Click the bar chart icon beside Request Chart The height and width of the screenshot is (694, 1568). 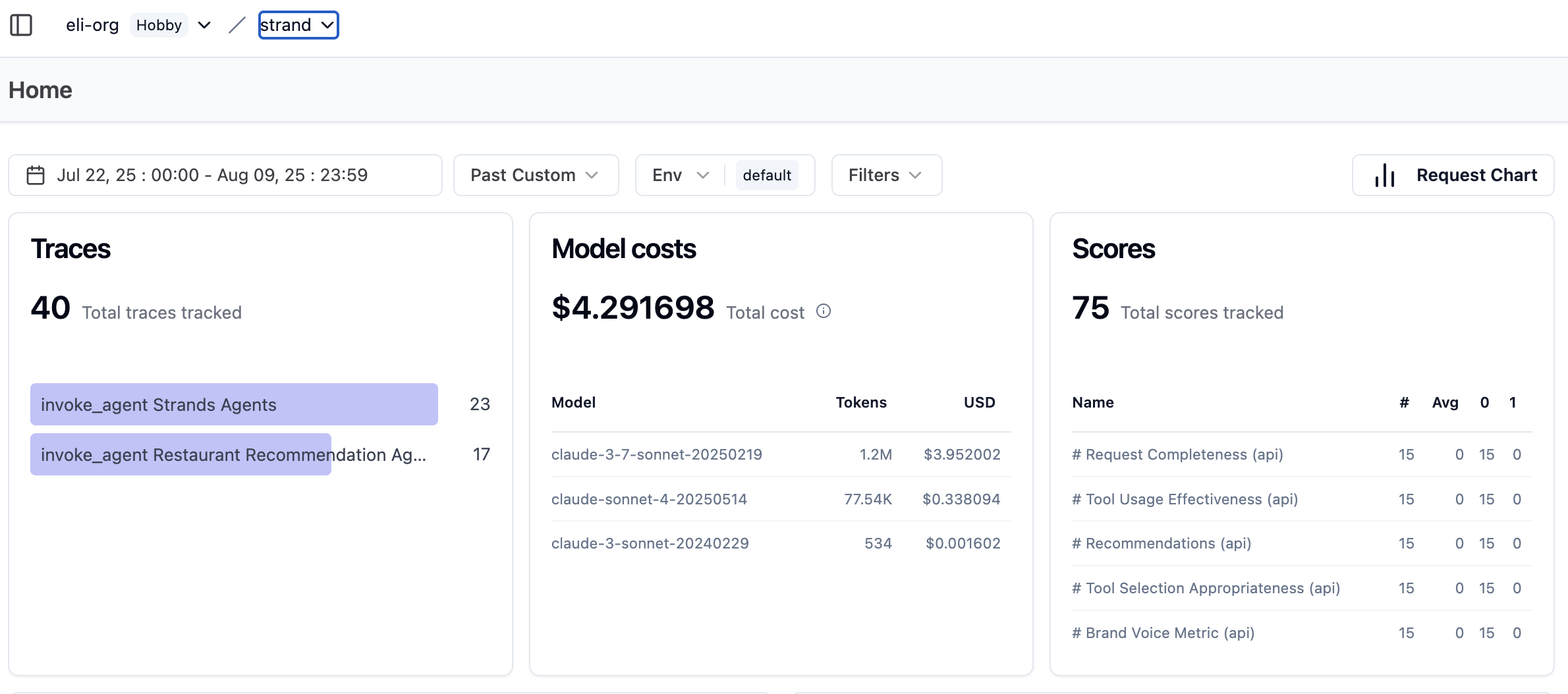[1384, 175]
